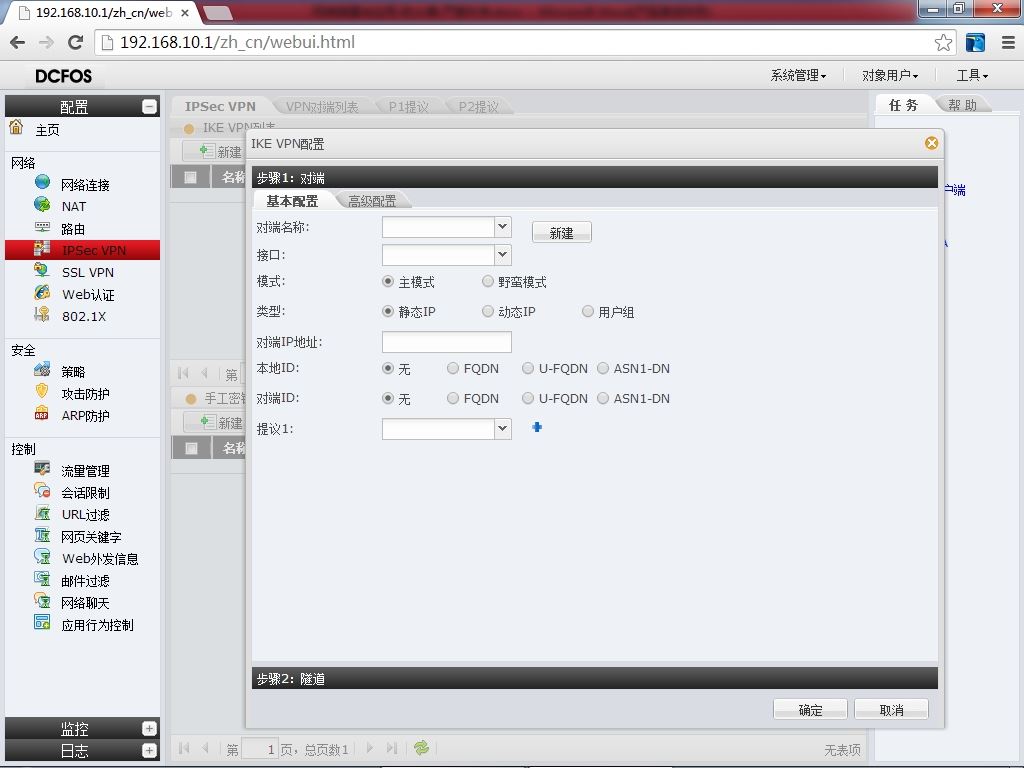This screenshot has width=1024, height=768.
Task: Open the 对象用户 menu
Action: [x=889, y=76]
